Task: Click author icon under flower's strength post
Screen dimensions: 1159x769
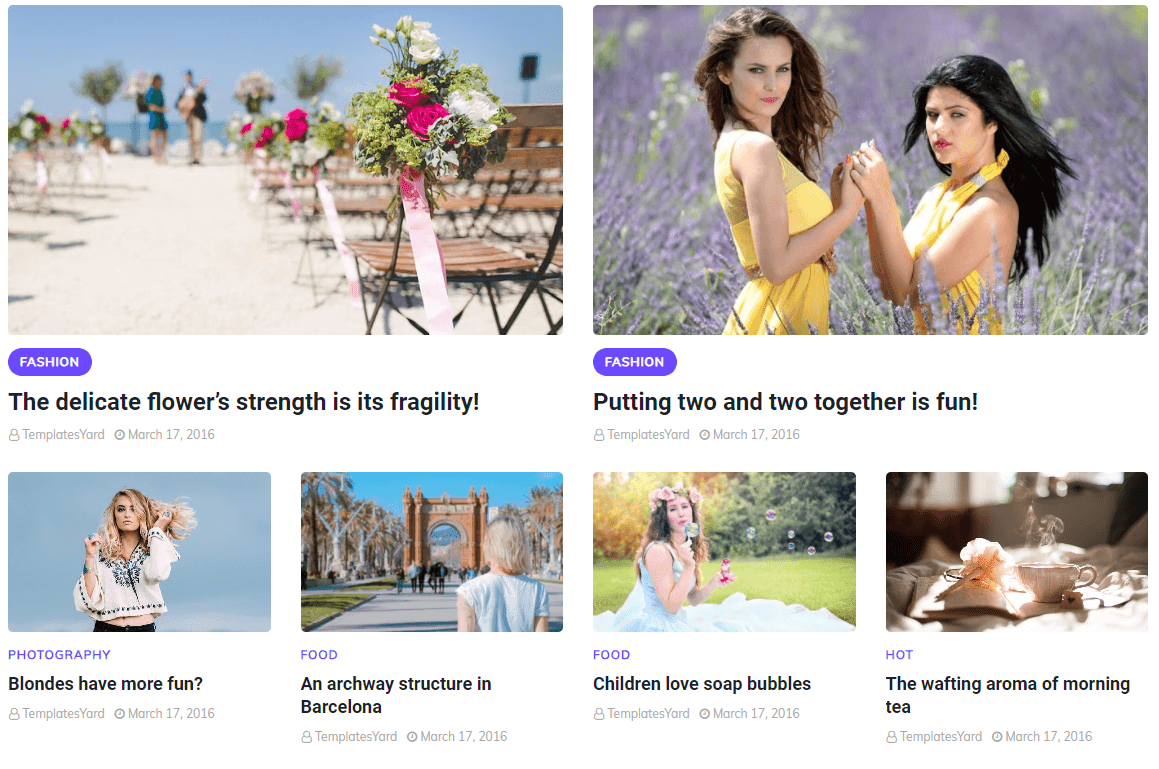Action: click(x=14, y=436)
